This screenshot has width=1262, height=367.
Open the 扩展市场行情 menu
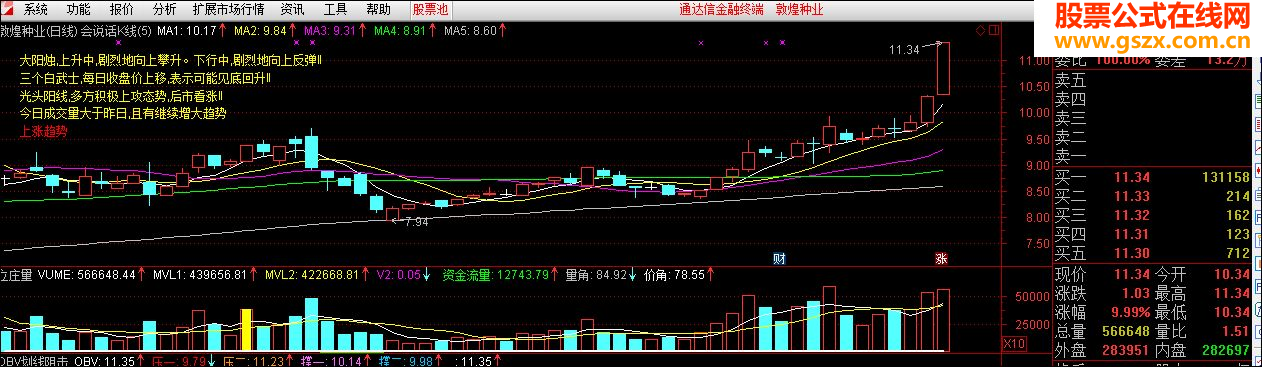229,9
